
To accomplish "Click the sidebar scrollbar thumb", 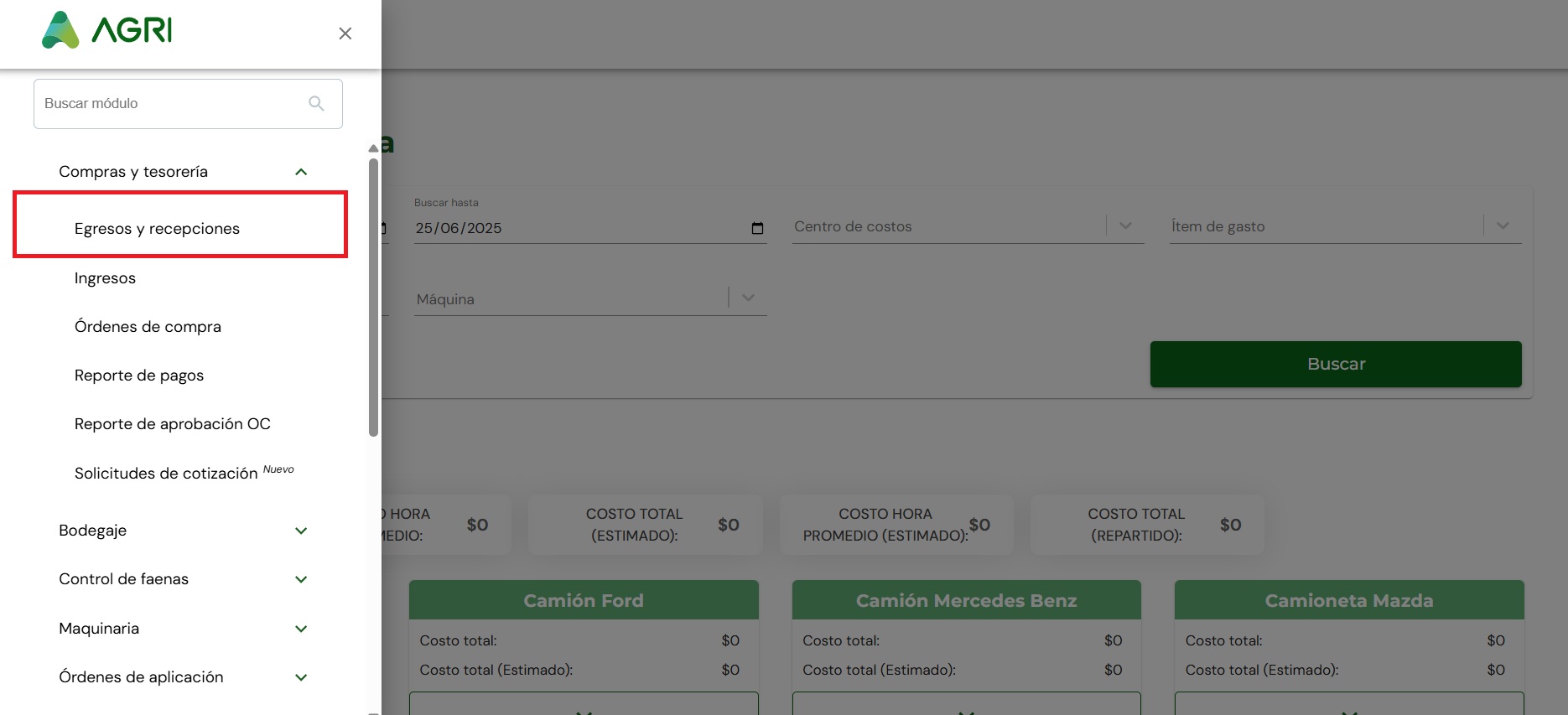I will 373,298.
